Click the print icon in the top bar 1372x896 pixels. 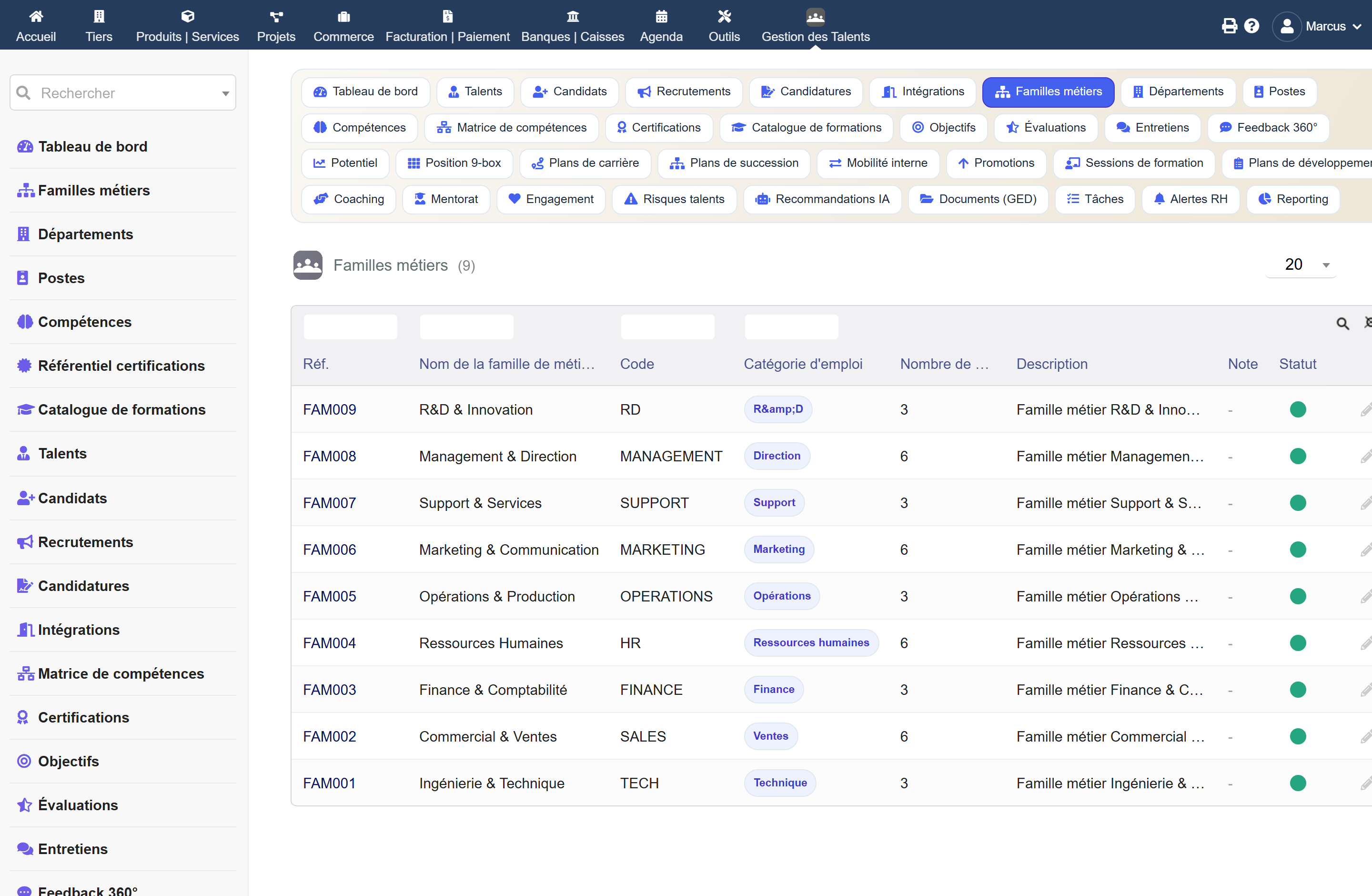[x=1229, y=26]
